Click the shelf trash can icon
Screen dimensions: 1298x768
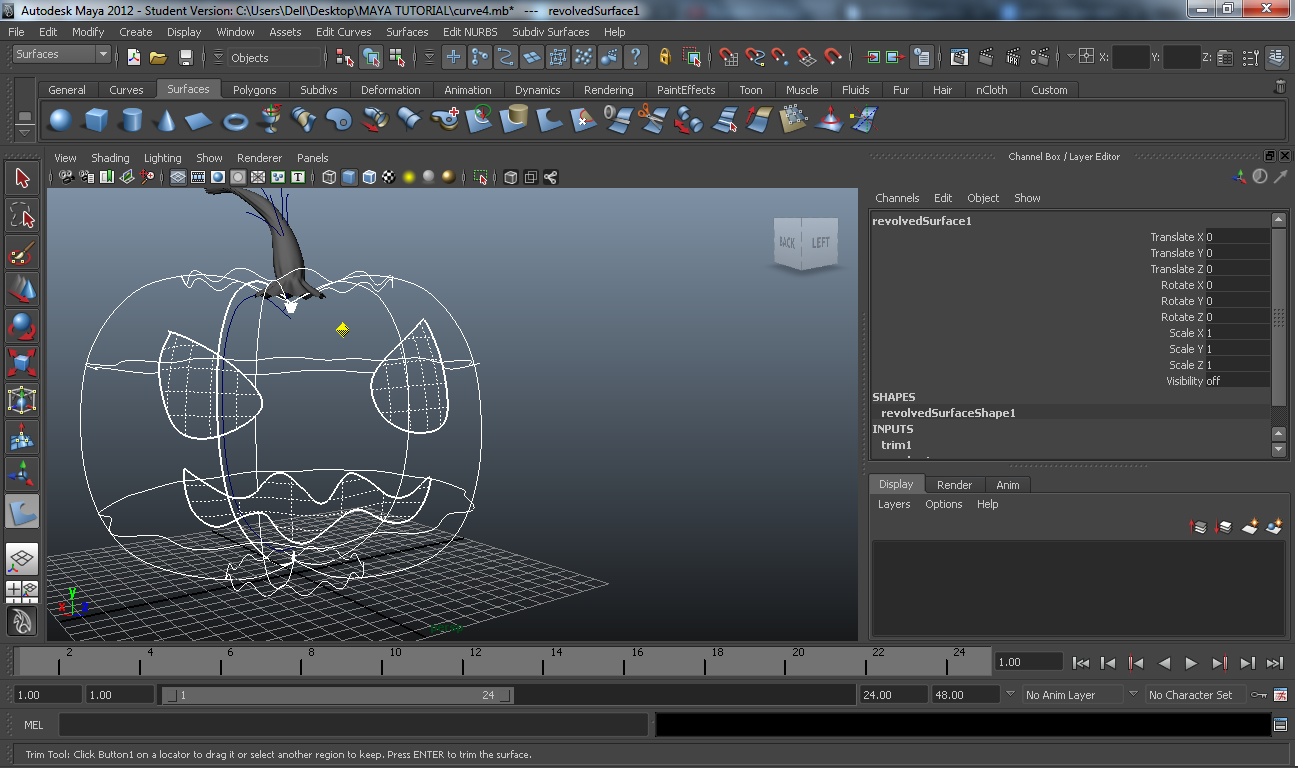(x=1279, y=87)
